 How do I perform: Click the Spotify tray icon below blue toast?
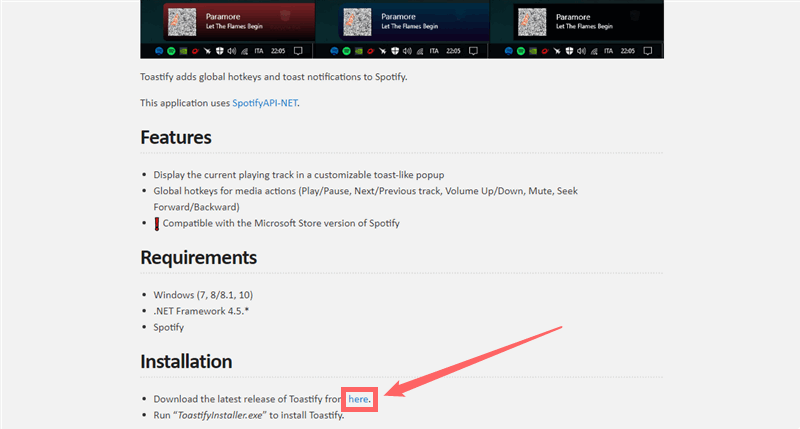(346, 51)
